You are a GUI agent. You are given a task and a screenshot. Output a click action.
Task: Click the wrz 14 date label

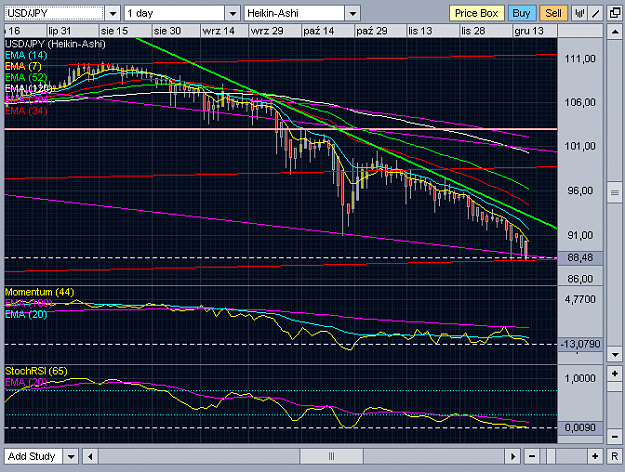[218, 31]
